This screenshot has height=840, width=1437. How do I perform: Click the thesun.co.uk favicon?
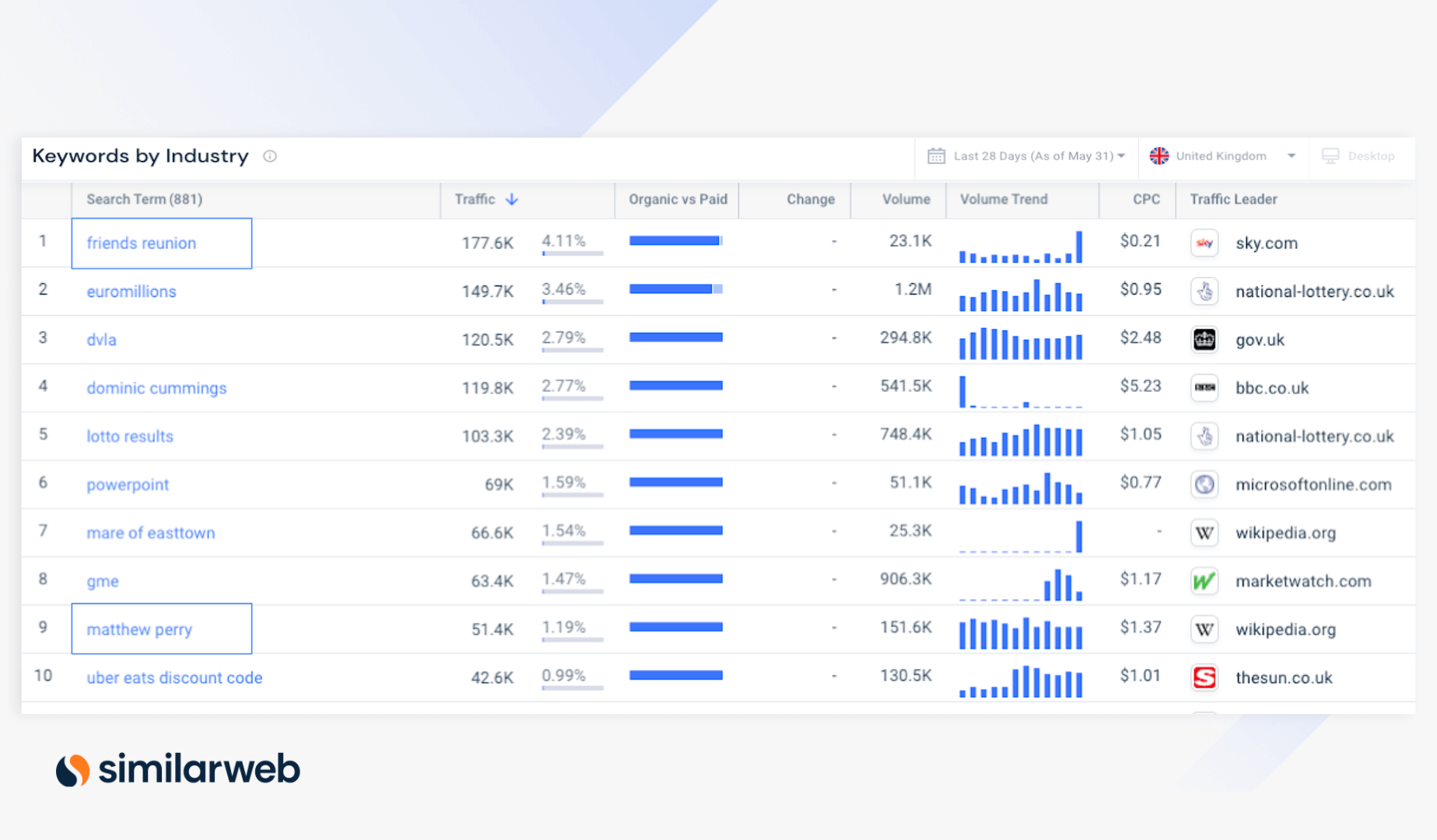1204,677
